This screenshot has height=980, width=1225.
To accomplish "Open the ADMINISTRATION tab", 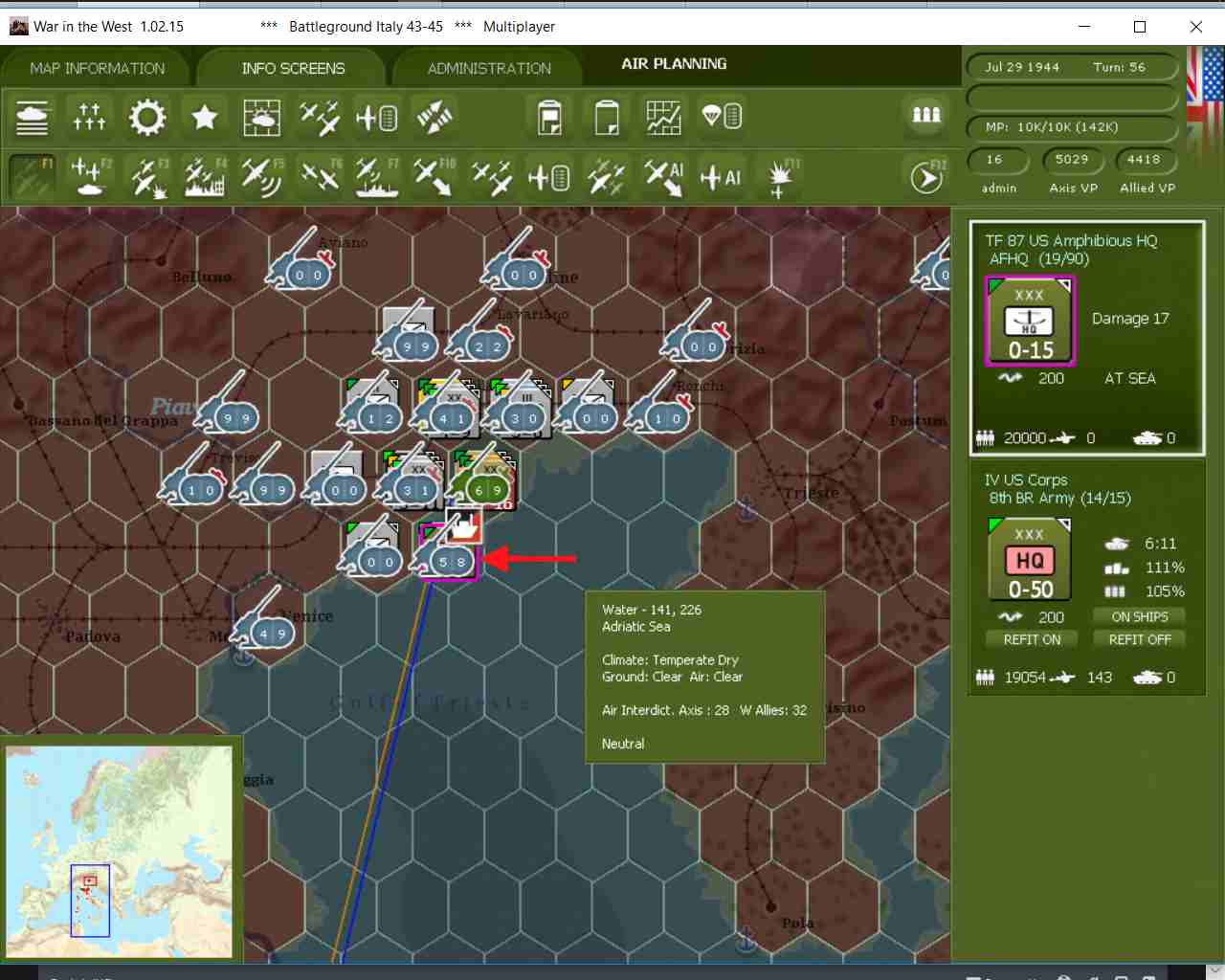I will click(x=489, y=69).
